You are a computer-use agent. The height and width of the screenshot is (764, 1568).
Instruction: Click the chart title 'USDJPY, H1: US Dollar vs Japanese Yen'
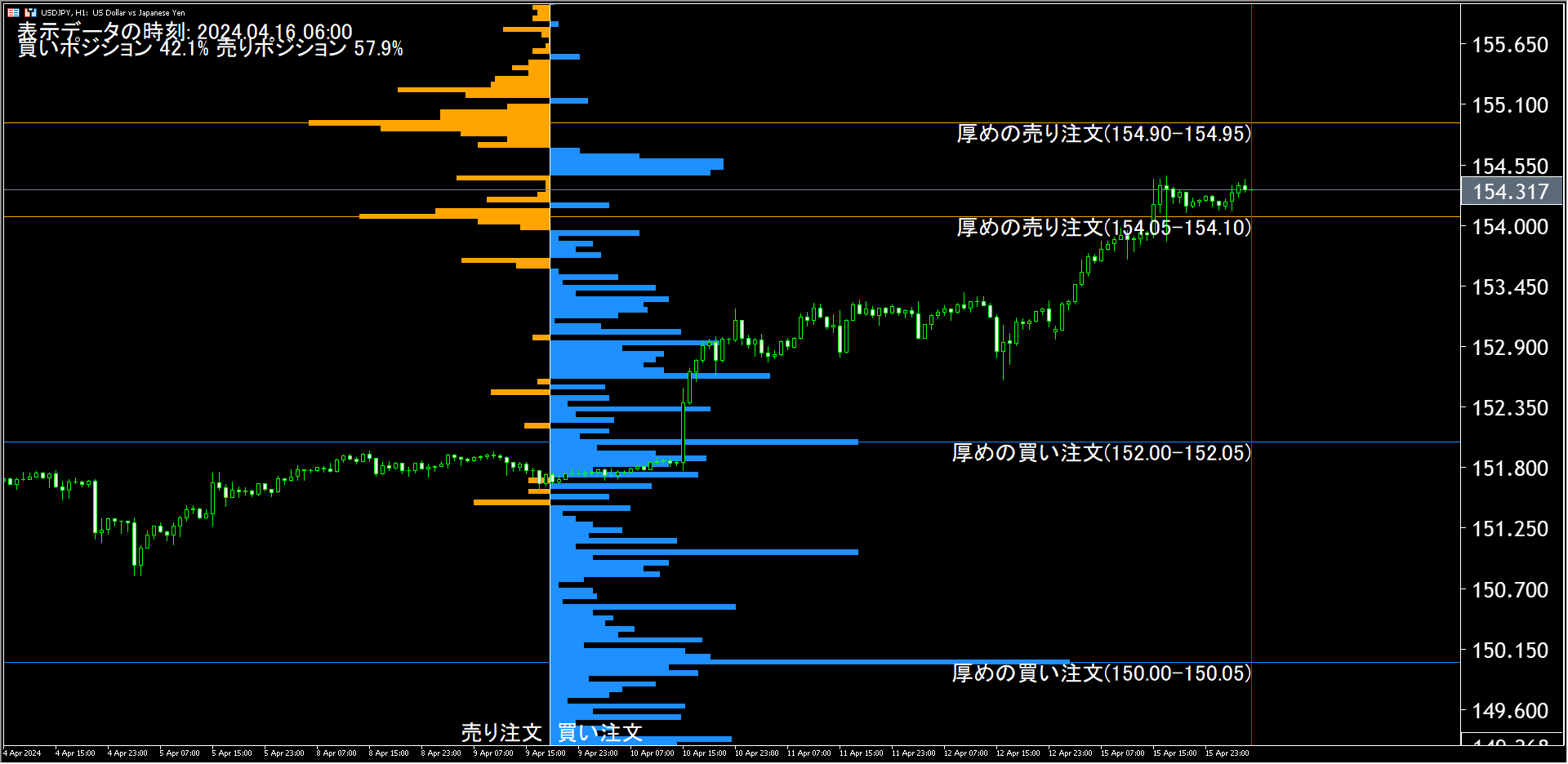tap(113, 12)
